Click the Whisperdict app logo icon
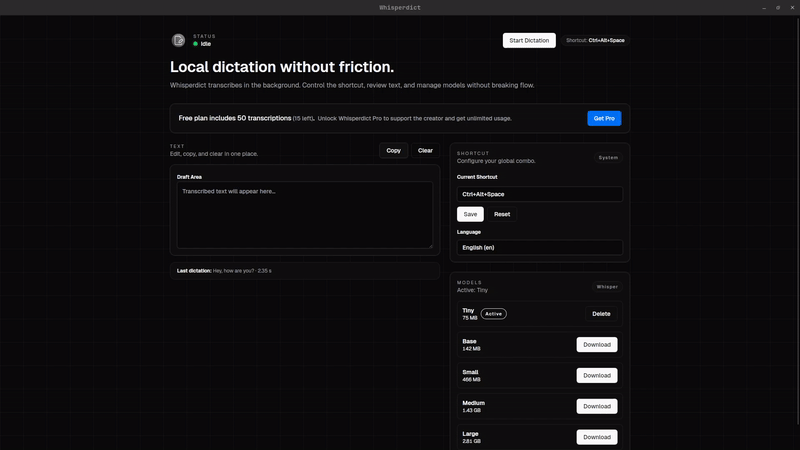 coord(178,40)
